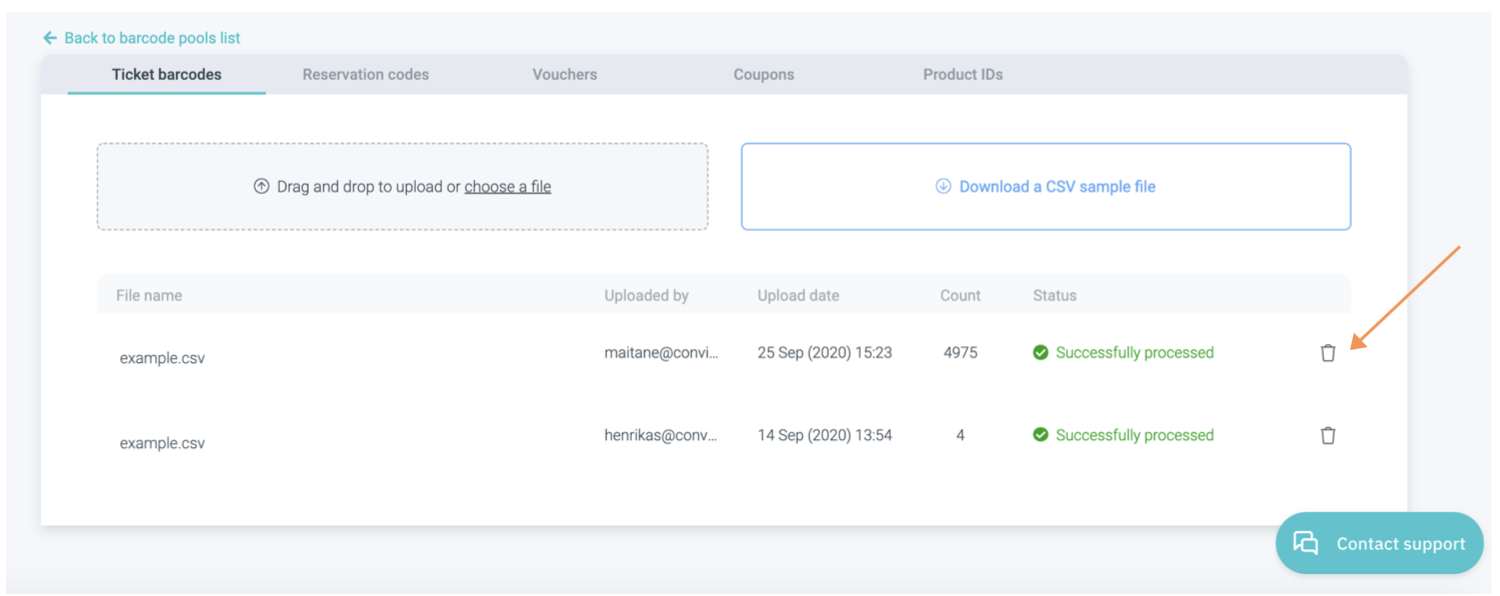
Task: Select the Ticket barcodes tab
Action: (x=167, y=74)
